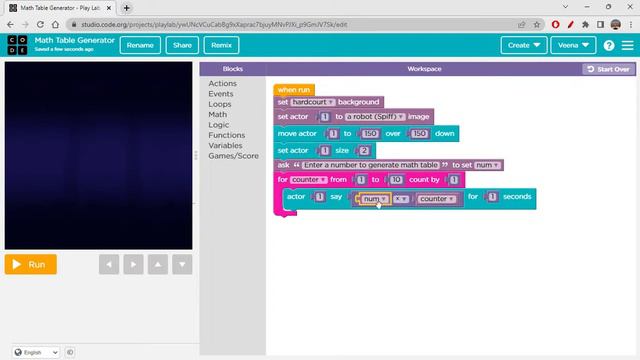Screen dimensions: 640x360
Task: Open the Opera extension icon
Action: 555,24
